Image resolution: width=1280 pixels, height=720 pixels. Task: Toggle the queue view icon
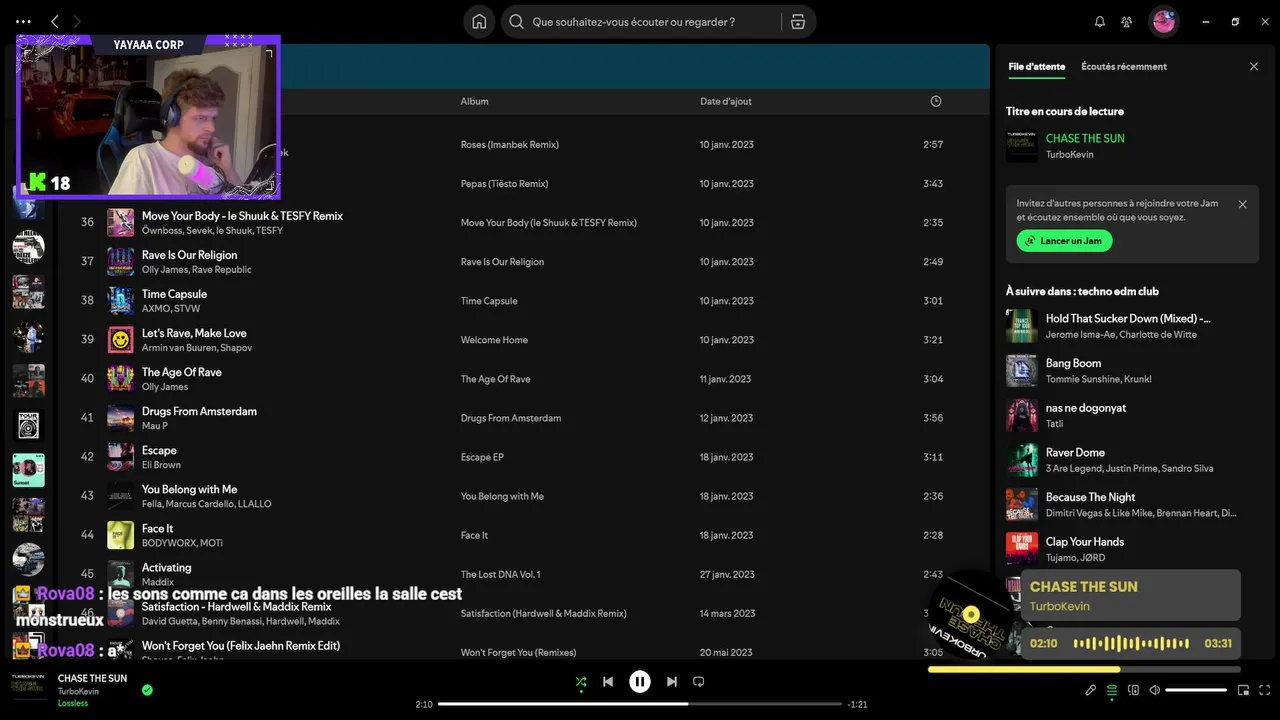point(1112,690)
